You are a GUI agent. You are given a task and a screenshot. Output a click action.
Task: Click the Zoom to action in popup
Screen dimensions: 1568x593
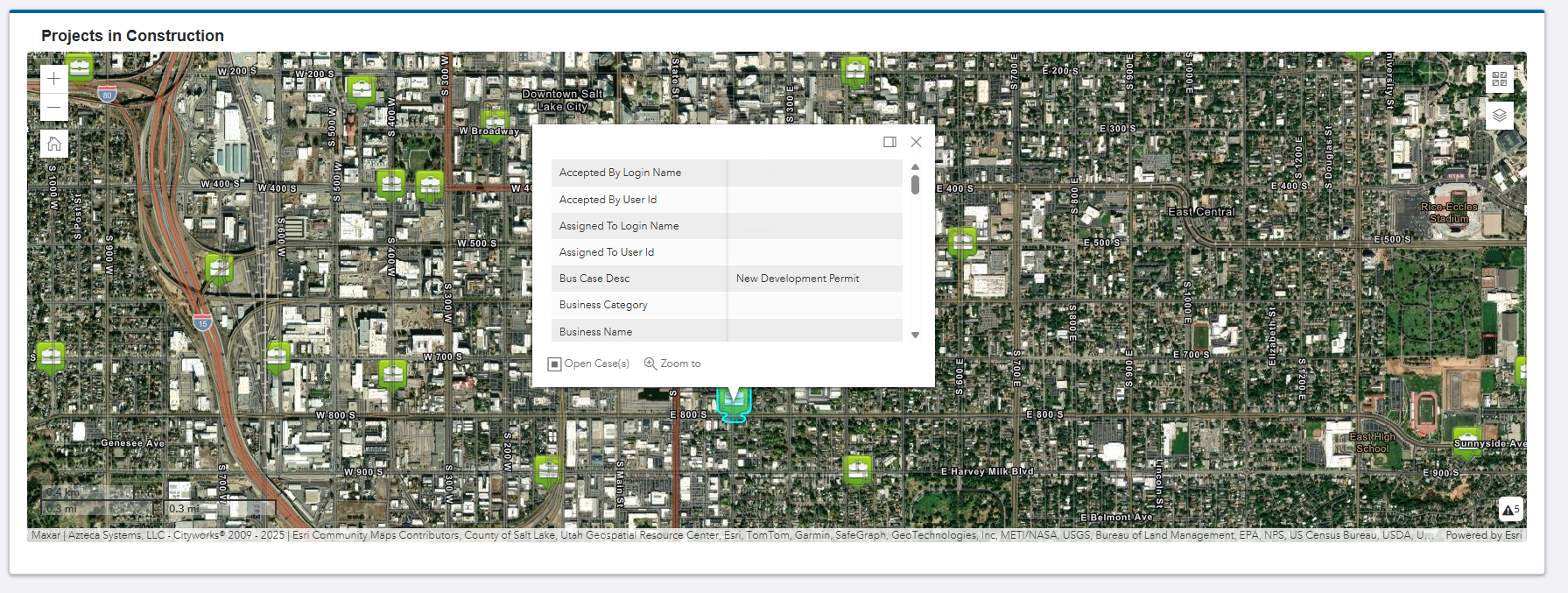tap(672, 364)
